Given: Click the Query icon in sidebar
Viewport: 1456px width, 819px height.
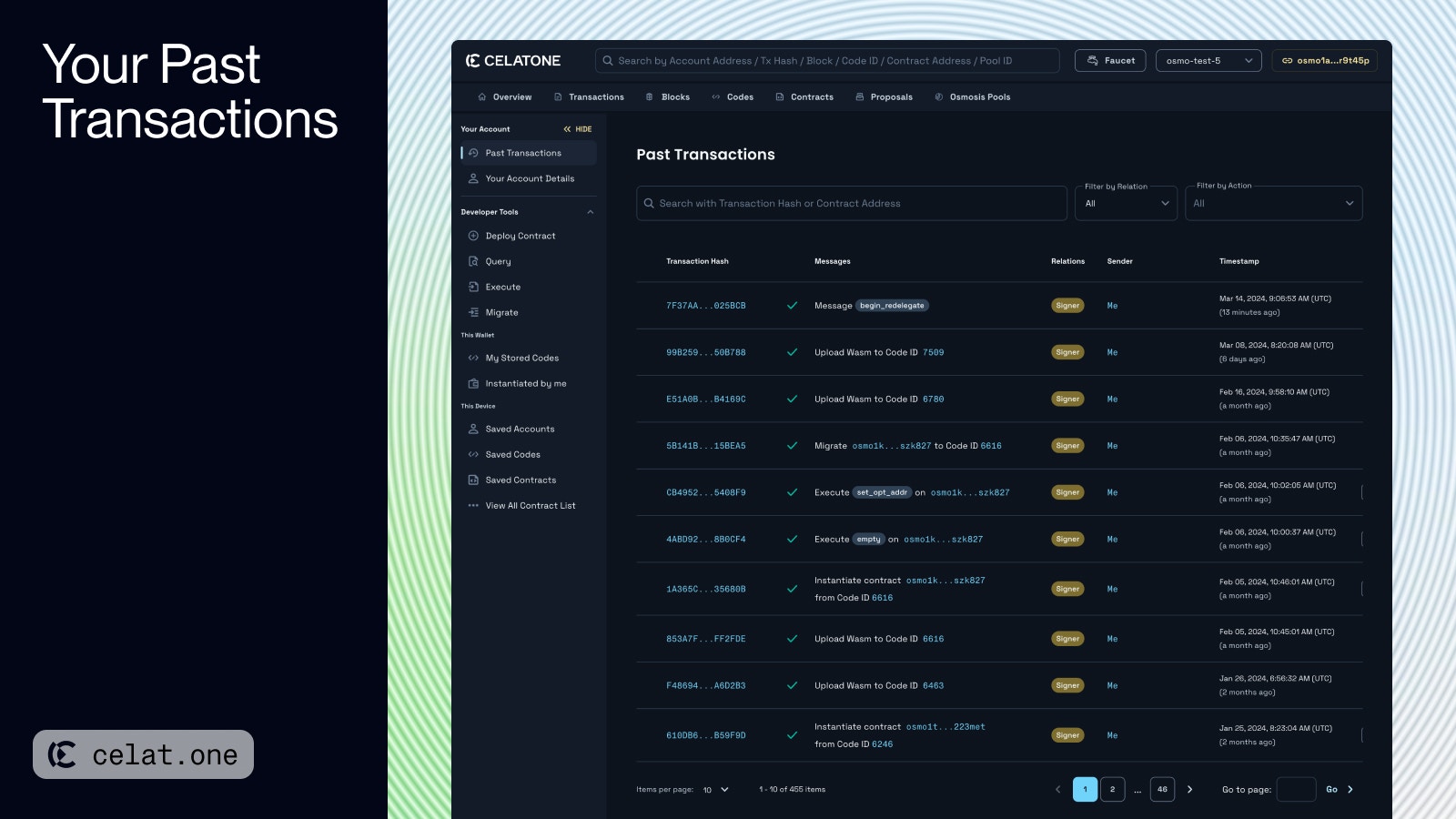Looking at the screenshot, I should [473, 261].
